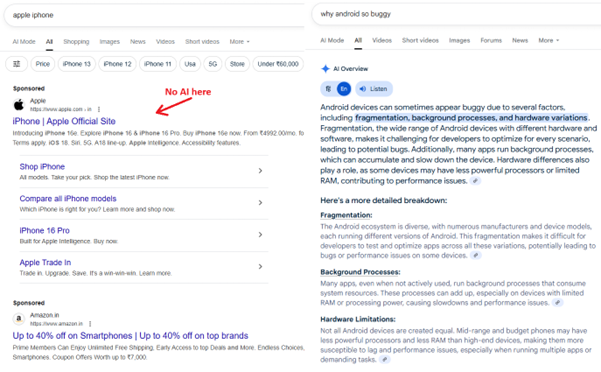
Task: Click the All tab in android search
Action: tap(358, 40)
